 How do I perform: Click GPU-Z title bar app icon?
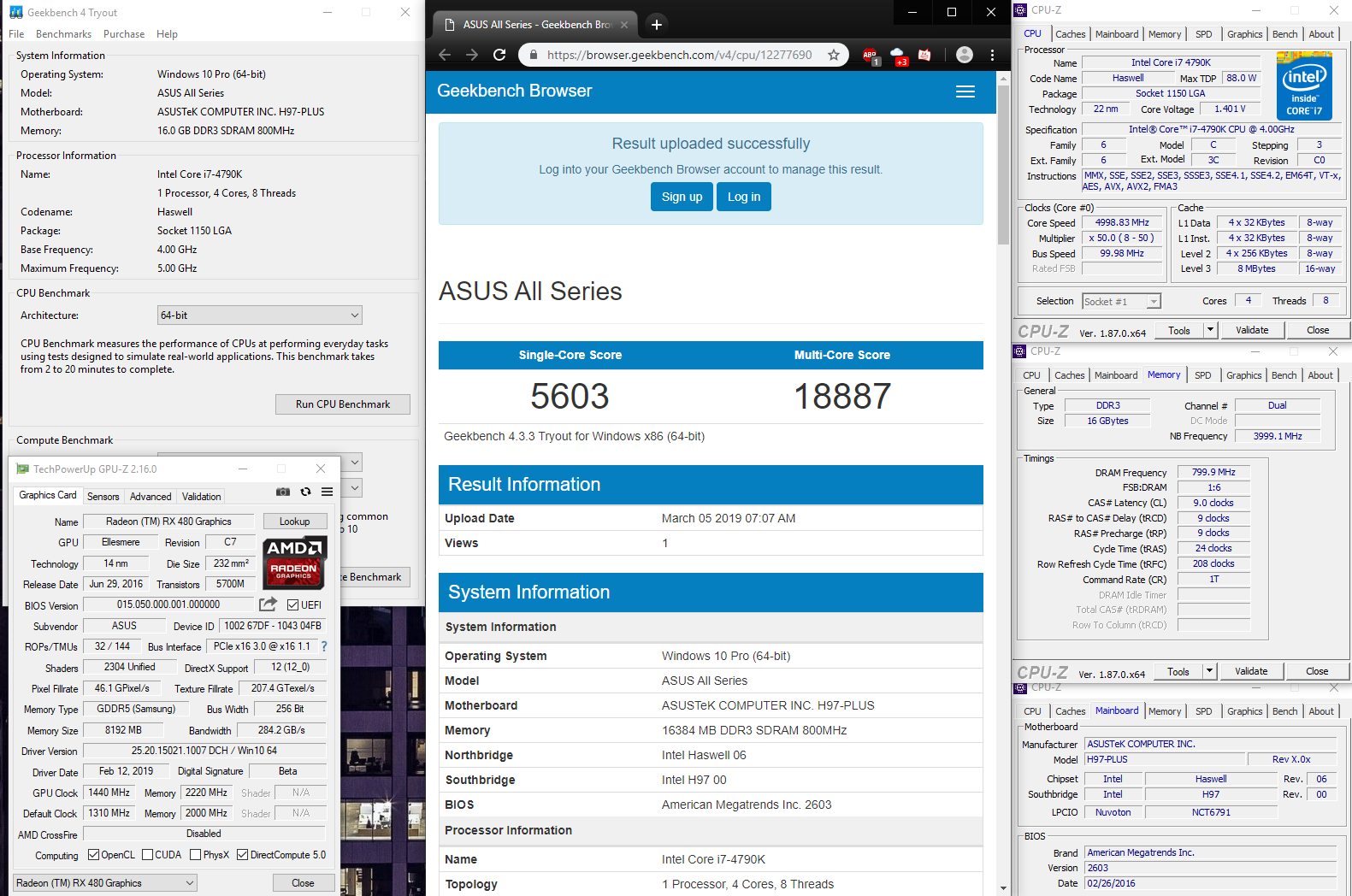[22, 469]
